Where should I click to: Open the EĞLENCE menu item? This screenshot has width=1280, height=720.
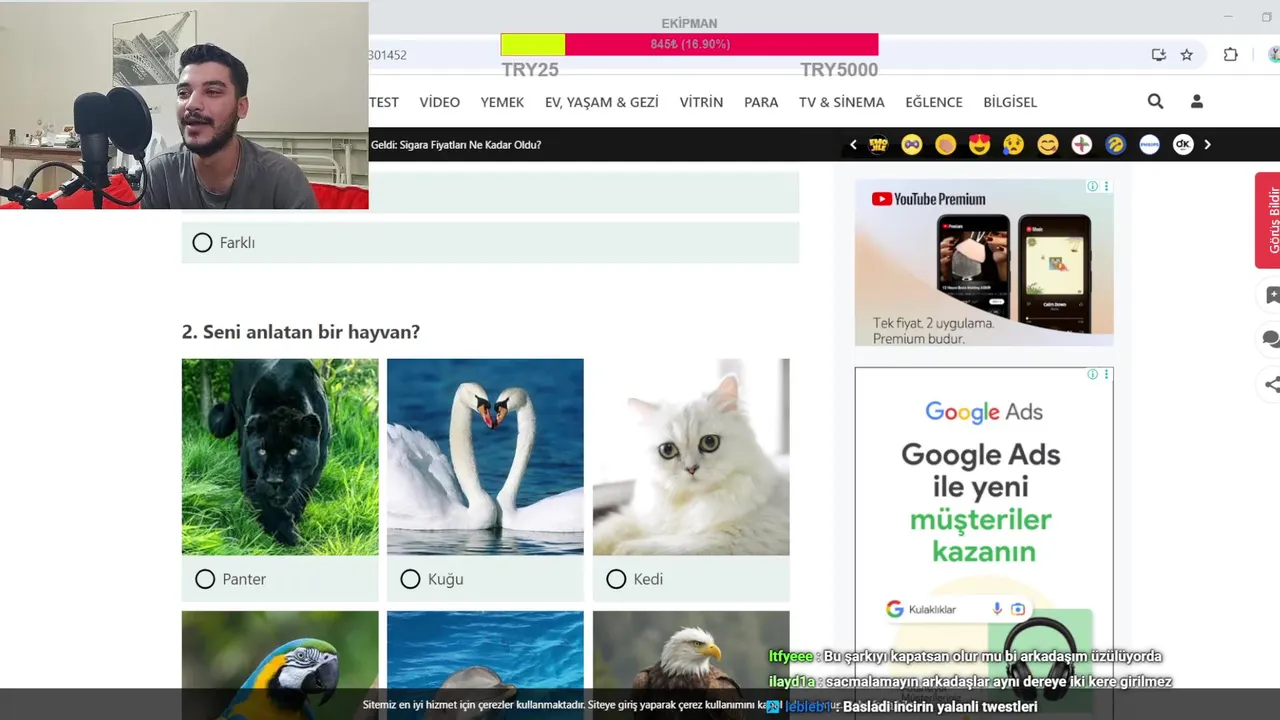click(934, 102)
